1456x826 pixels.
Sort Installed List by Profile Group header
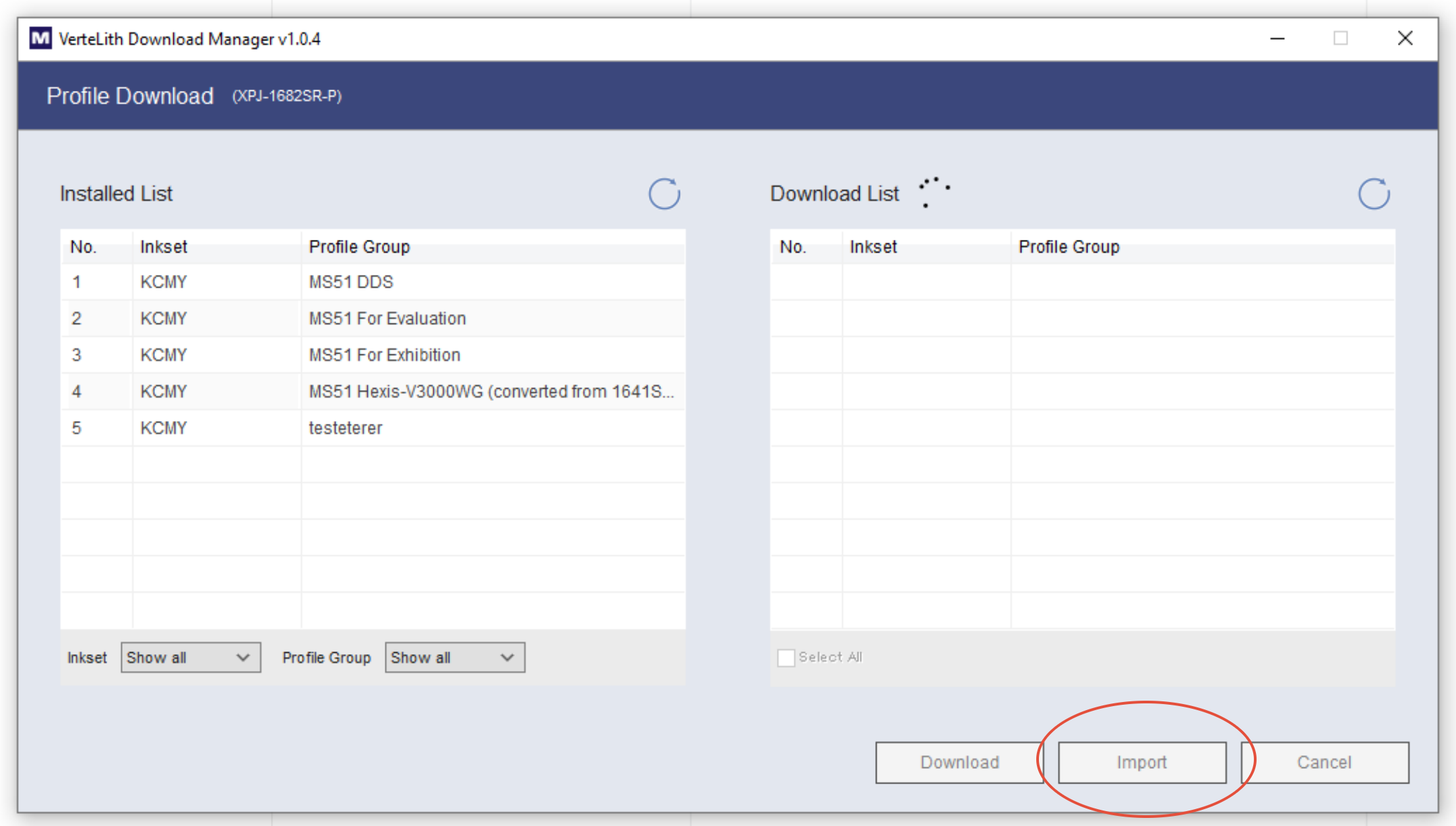pos(359,247)
